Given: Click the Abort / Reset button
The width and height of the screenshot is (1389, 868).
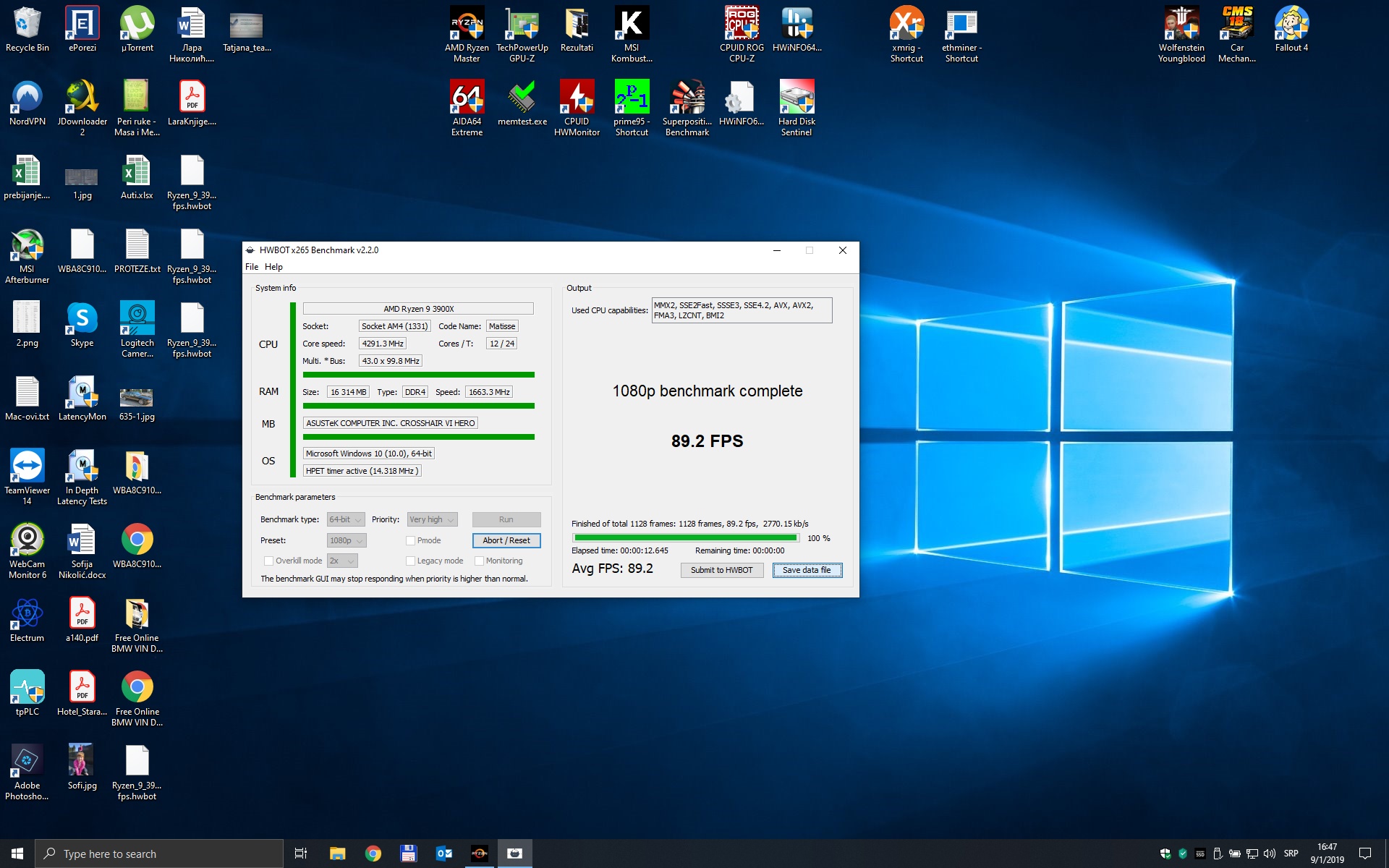Looking at the screenshot, I should [x=506, y=540].
